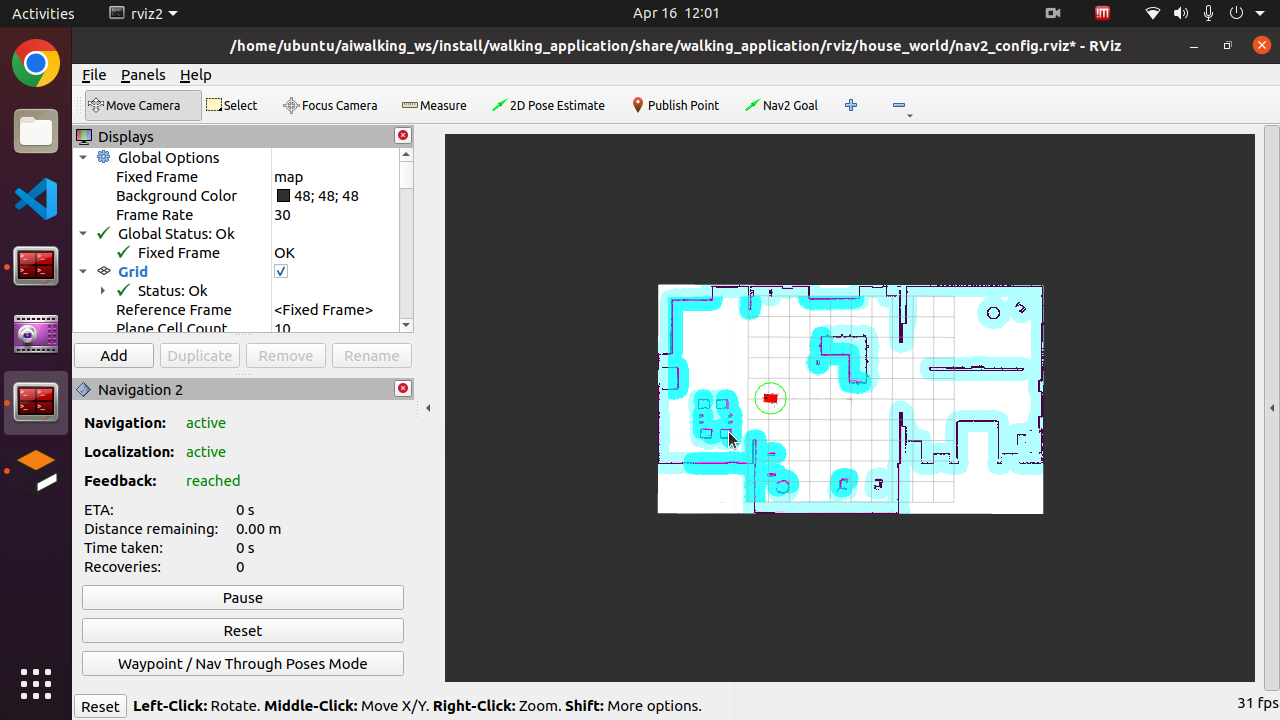
Task: Show applications grid in the dock
Action: 36,684
